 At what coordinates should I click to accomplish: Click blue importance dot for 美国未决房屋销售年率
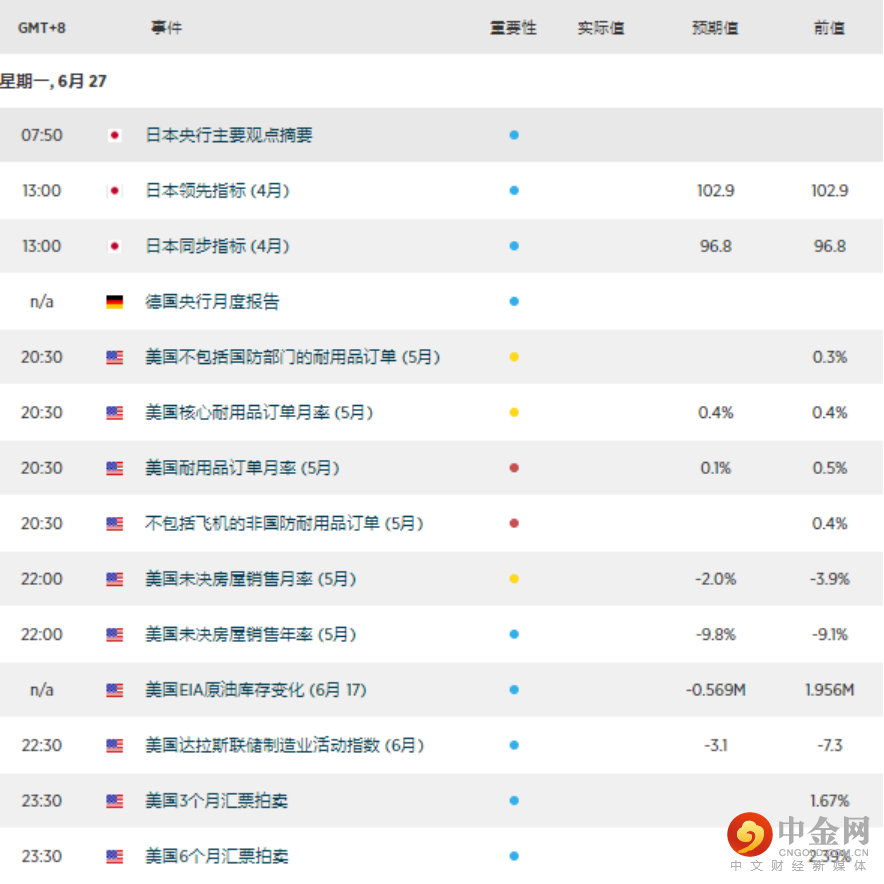[x=514, y=635]
